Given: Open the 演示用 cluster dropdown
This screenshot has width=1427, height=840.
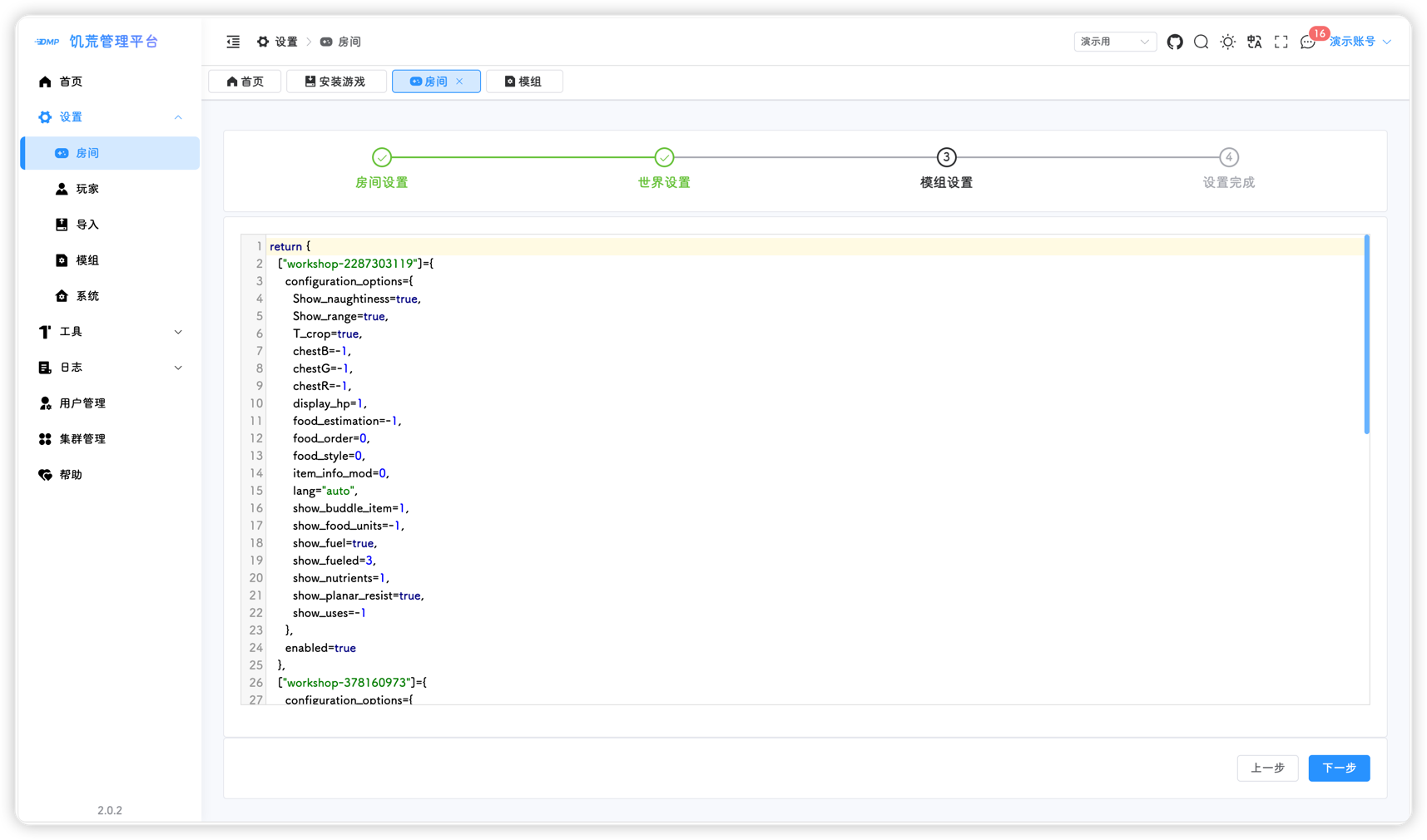Looking at the screenshot, I should tap(1114, 42).
